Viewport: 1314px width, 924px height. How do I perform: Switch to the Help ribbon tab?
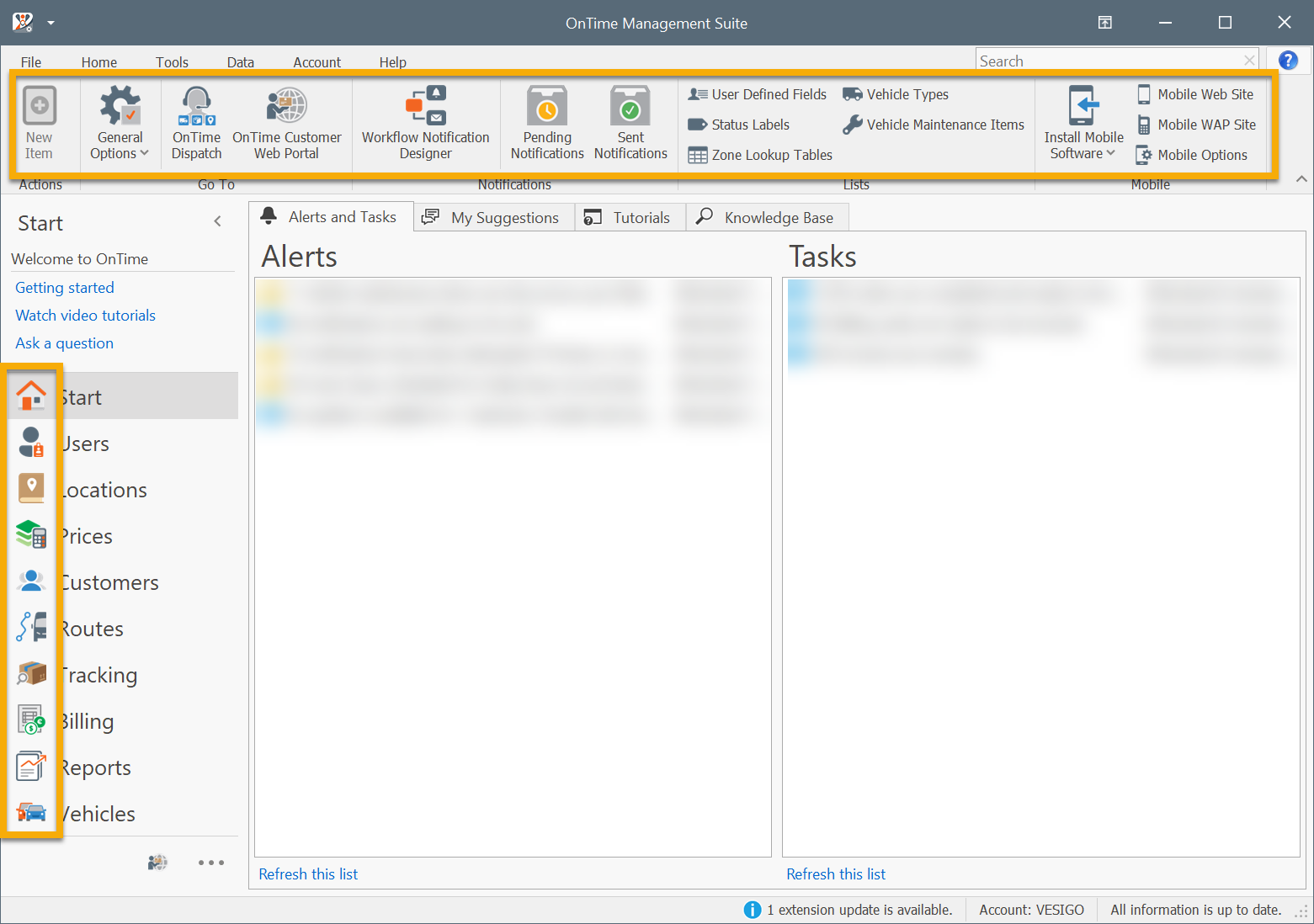pyautogui.click(x=392, y=62)
